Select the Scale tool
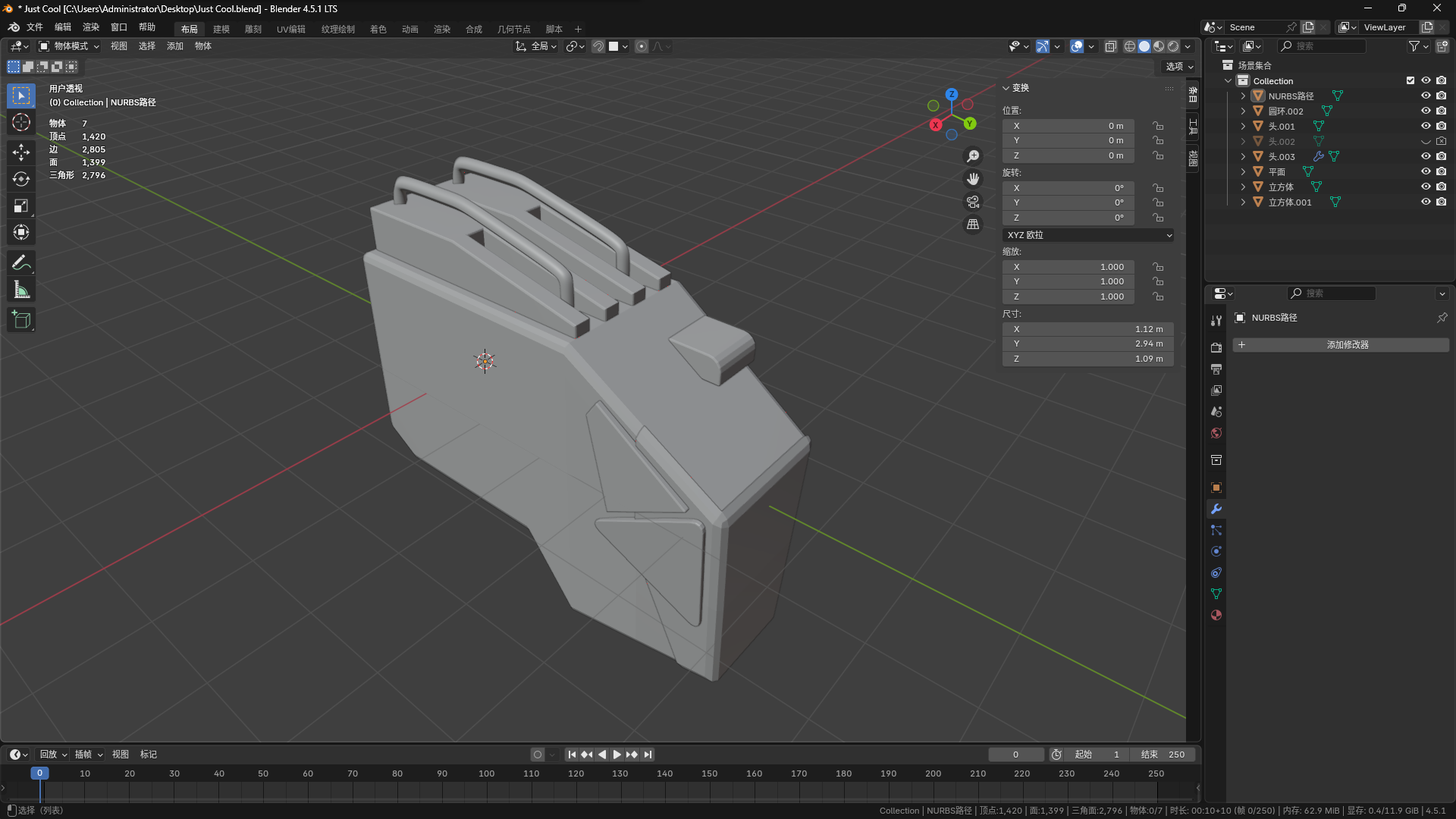Screen dimensions: 1456x819 point(21,206)
